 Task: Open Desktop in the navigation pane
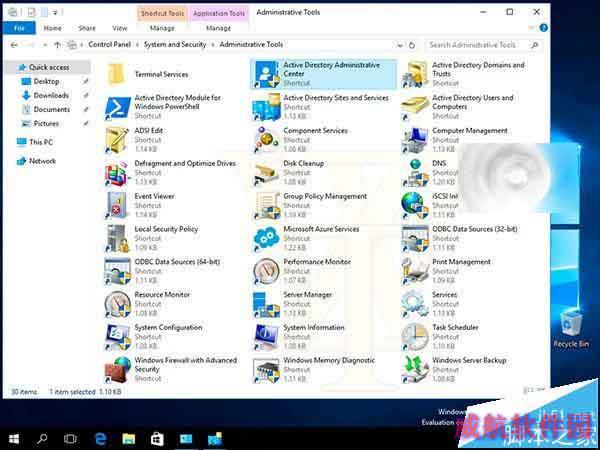(46, 81)
